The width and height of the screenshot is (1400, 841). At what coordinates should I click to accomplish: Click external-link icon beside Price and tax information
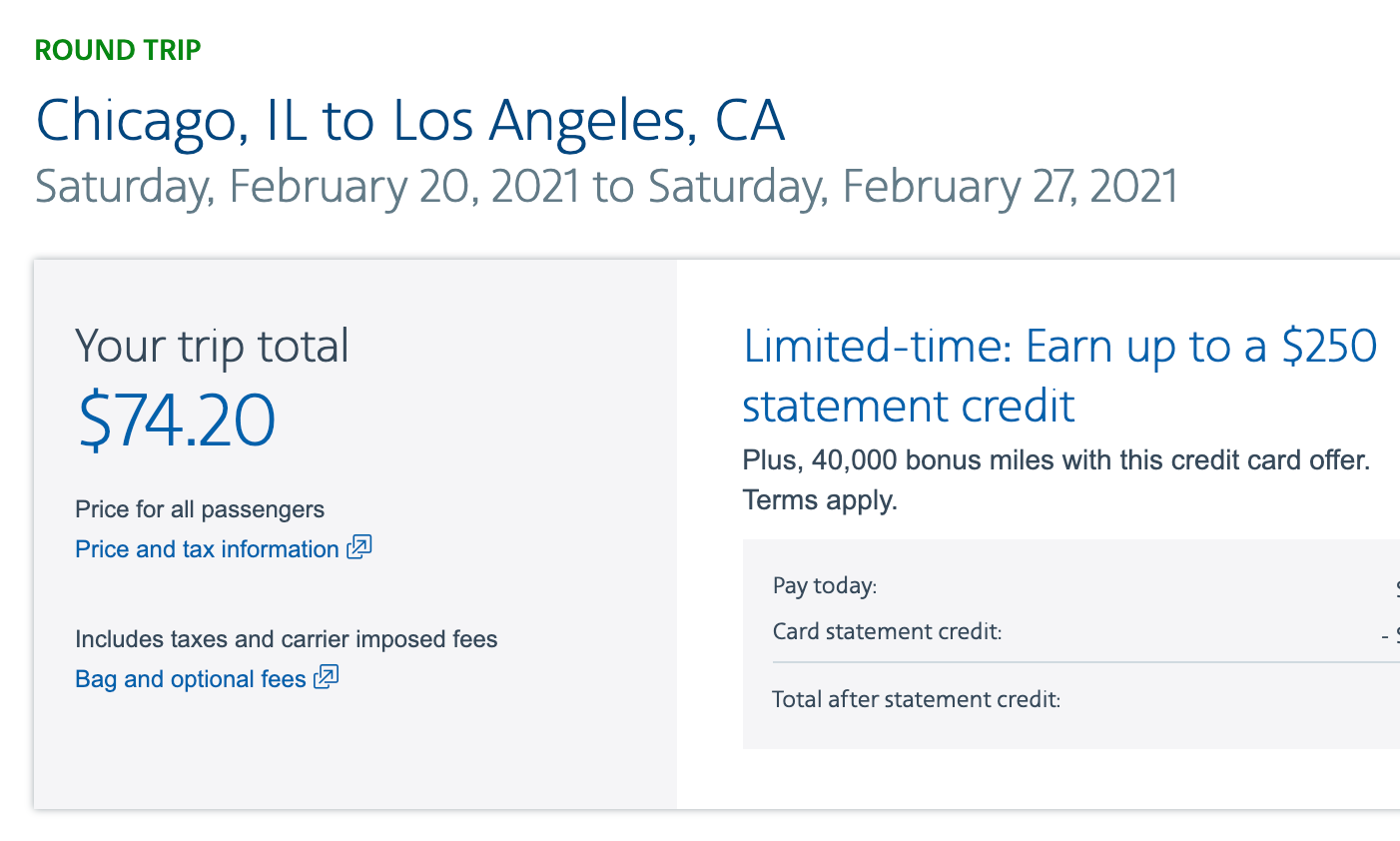coord(359,547)
